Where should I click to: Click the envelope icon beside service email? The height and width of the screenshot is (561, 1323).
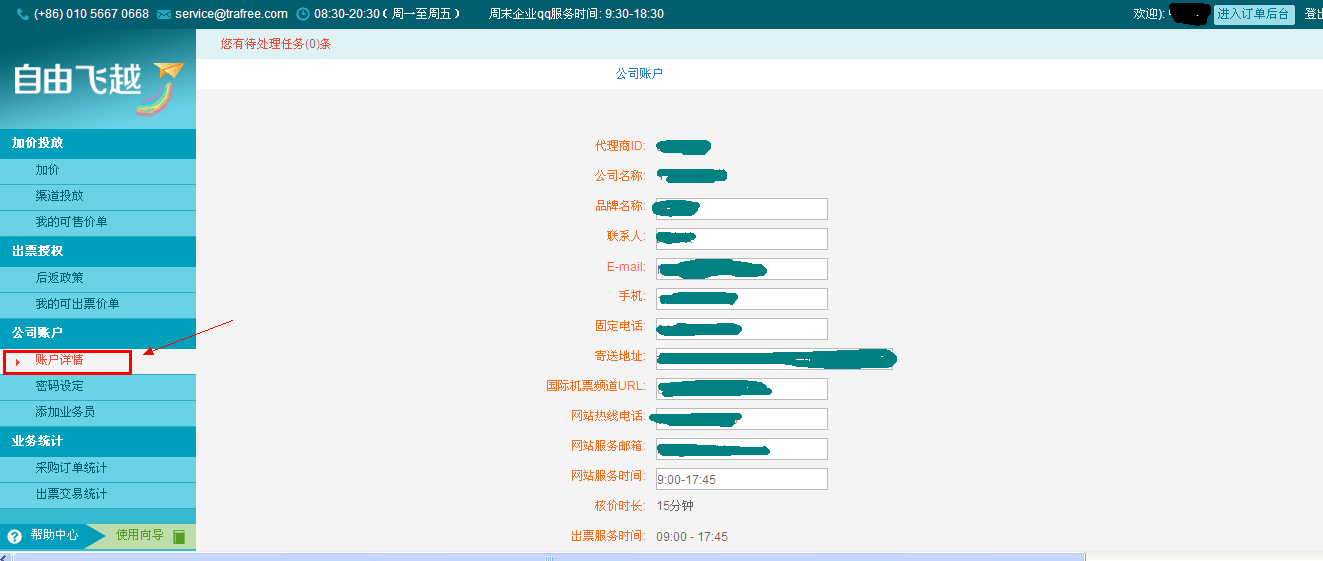[164, 14]
